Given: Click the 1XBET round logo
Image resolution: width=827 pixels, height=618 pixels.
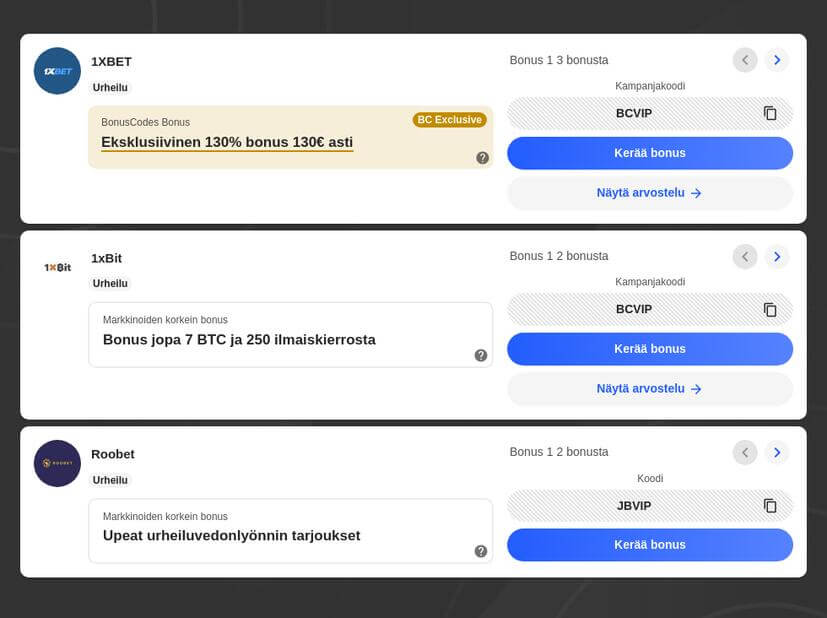Looking at the screenshot, I should point(57,71).
